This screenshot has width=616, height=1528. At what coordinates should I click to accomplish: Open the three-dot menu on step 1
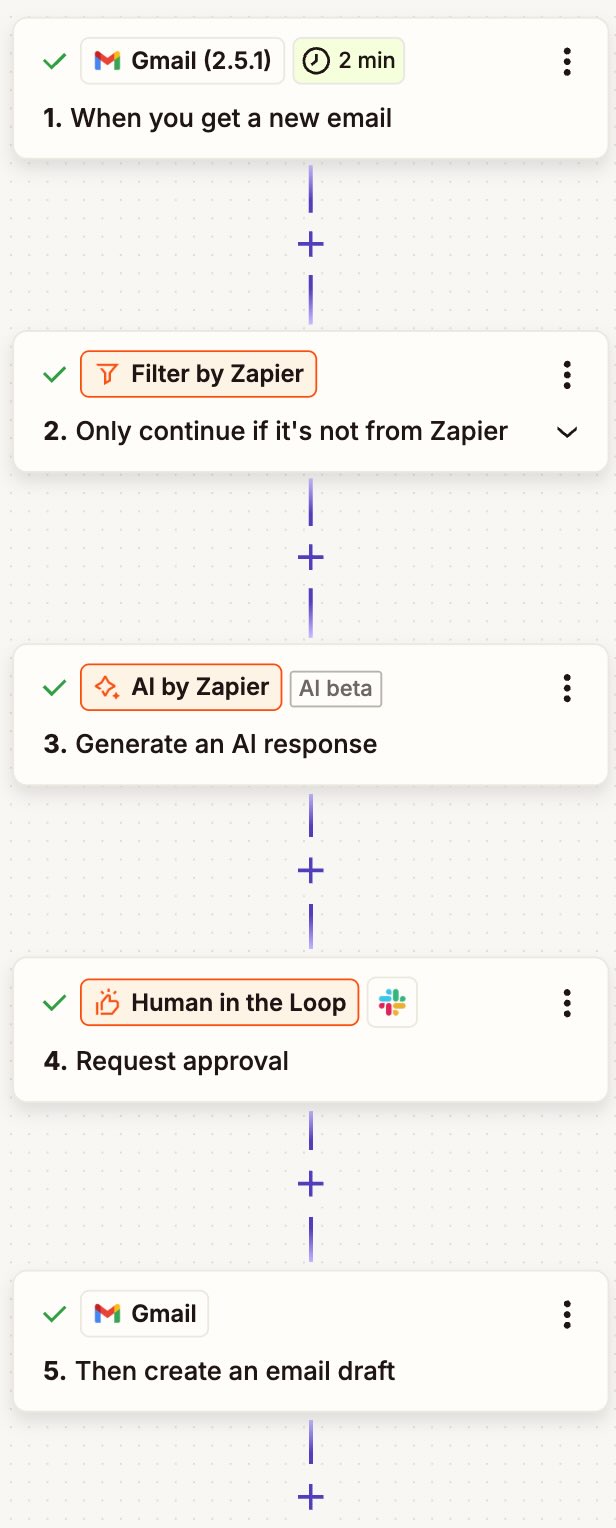(567, 61)
